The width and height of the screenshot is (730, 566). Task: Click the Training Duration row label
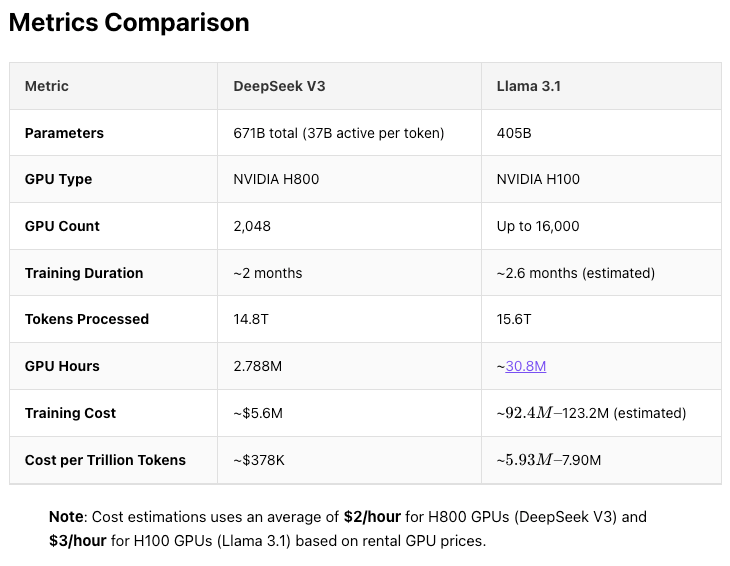(x=84, y=273)
